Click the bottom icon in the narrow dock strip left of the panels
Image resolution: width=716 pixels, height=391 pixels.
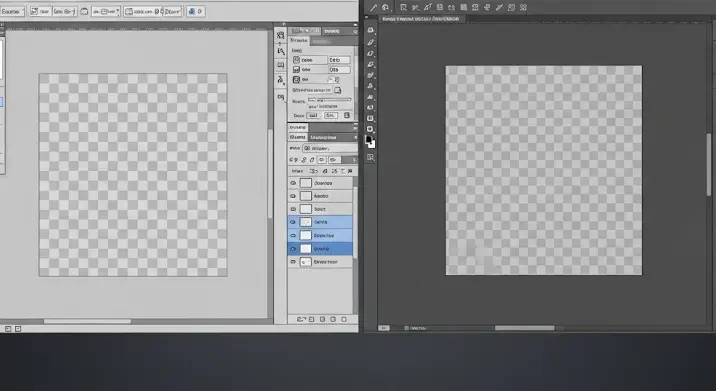coord(280,97)
